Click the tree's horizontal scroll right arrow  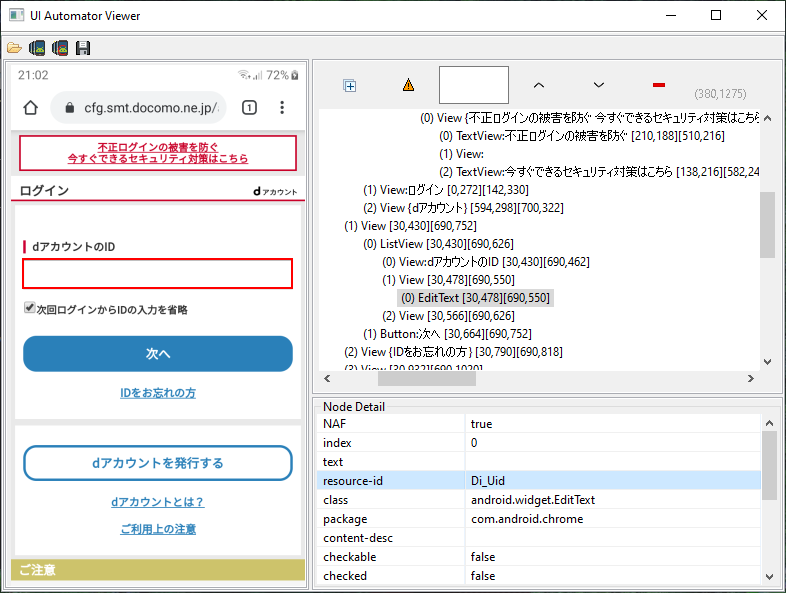(750, 378)
